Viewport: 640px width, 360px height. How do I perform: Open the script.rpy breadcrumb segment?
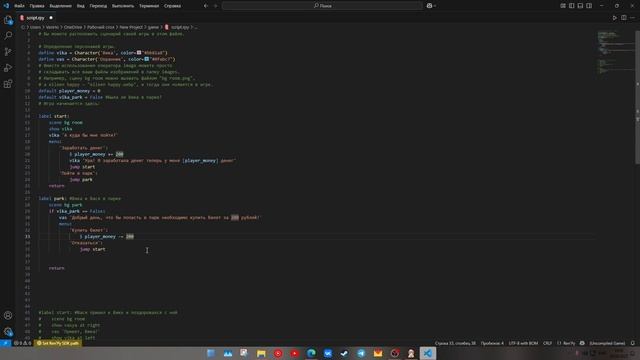coord(177,27)
